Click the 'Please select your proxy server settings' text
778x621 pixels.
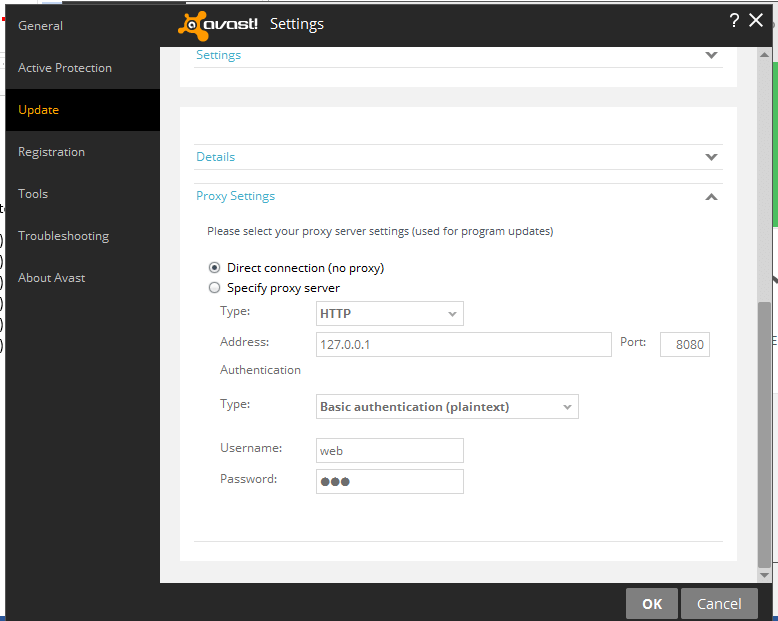(x=380, y=231)
